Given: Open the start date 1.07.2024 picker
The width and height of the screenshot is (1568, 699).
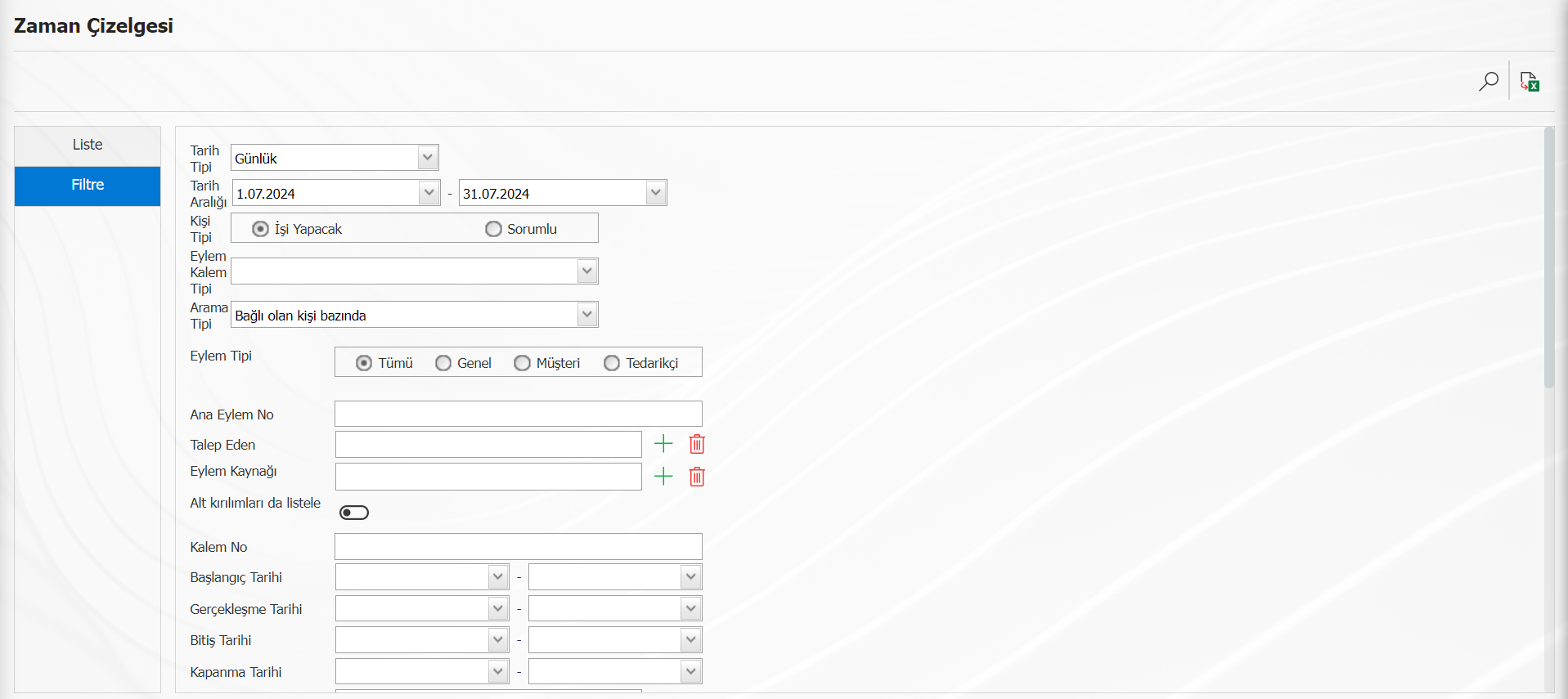Looking at the screenshot, I should [x=429, y=193].
